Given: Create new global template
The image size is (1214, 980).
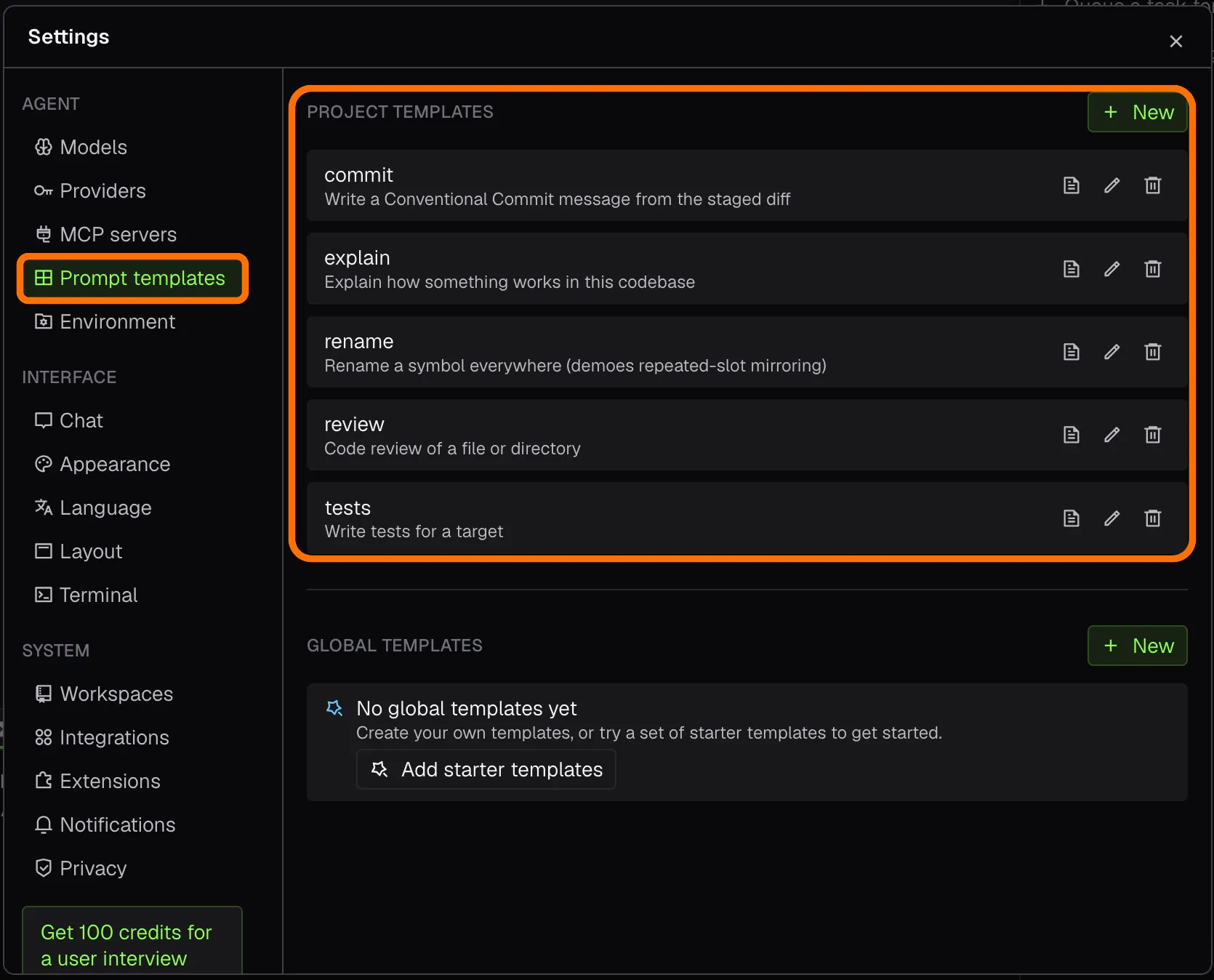Looking at the screenshot, I should coord(1137,646).
